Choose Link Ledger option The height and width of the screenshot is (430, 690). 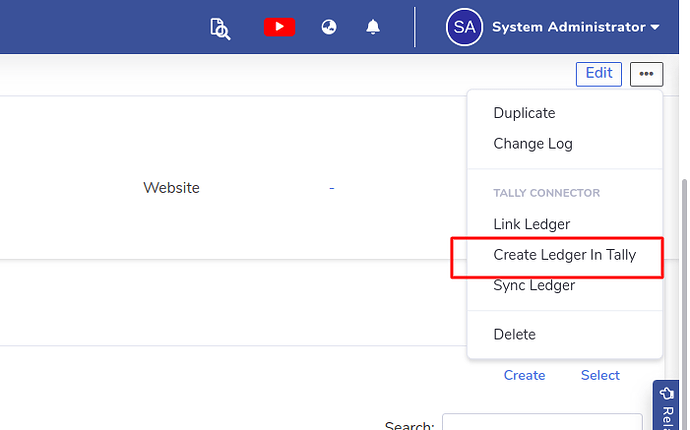pyautogui.click(x=531, y=224)
